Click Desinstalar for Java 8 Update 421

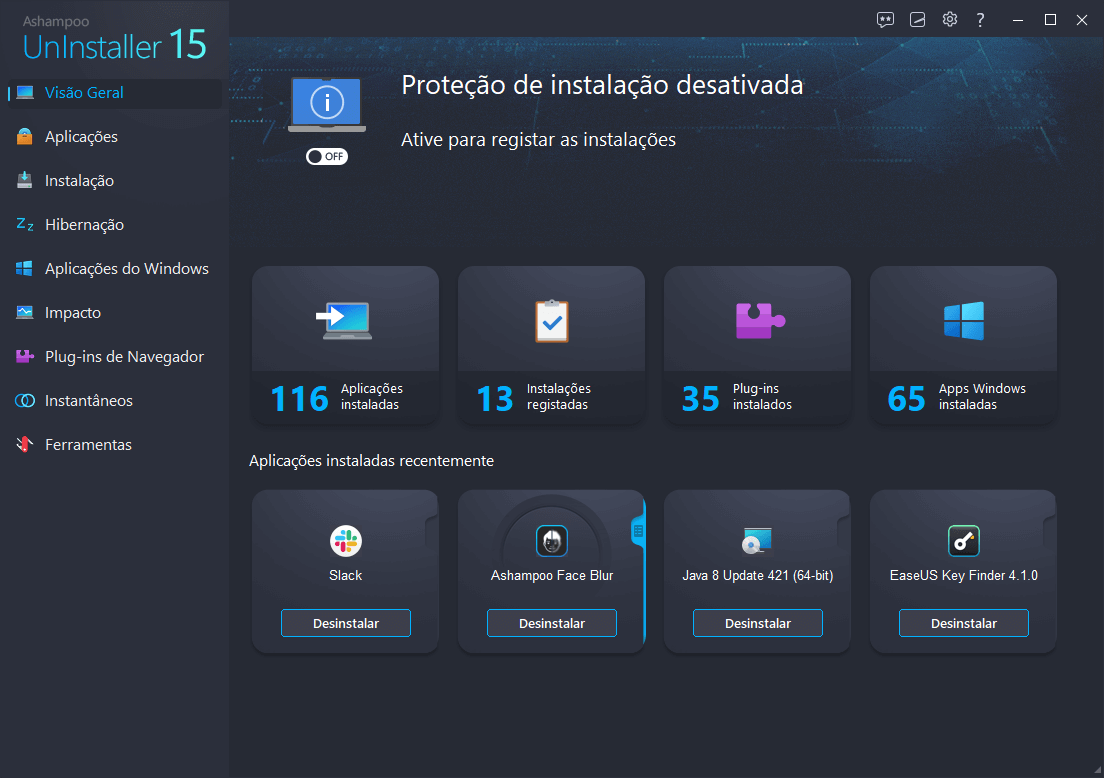click(758, 623)
